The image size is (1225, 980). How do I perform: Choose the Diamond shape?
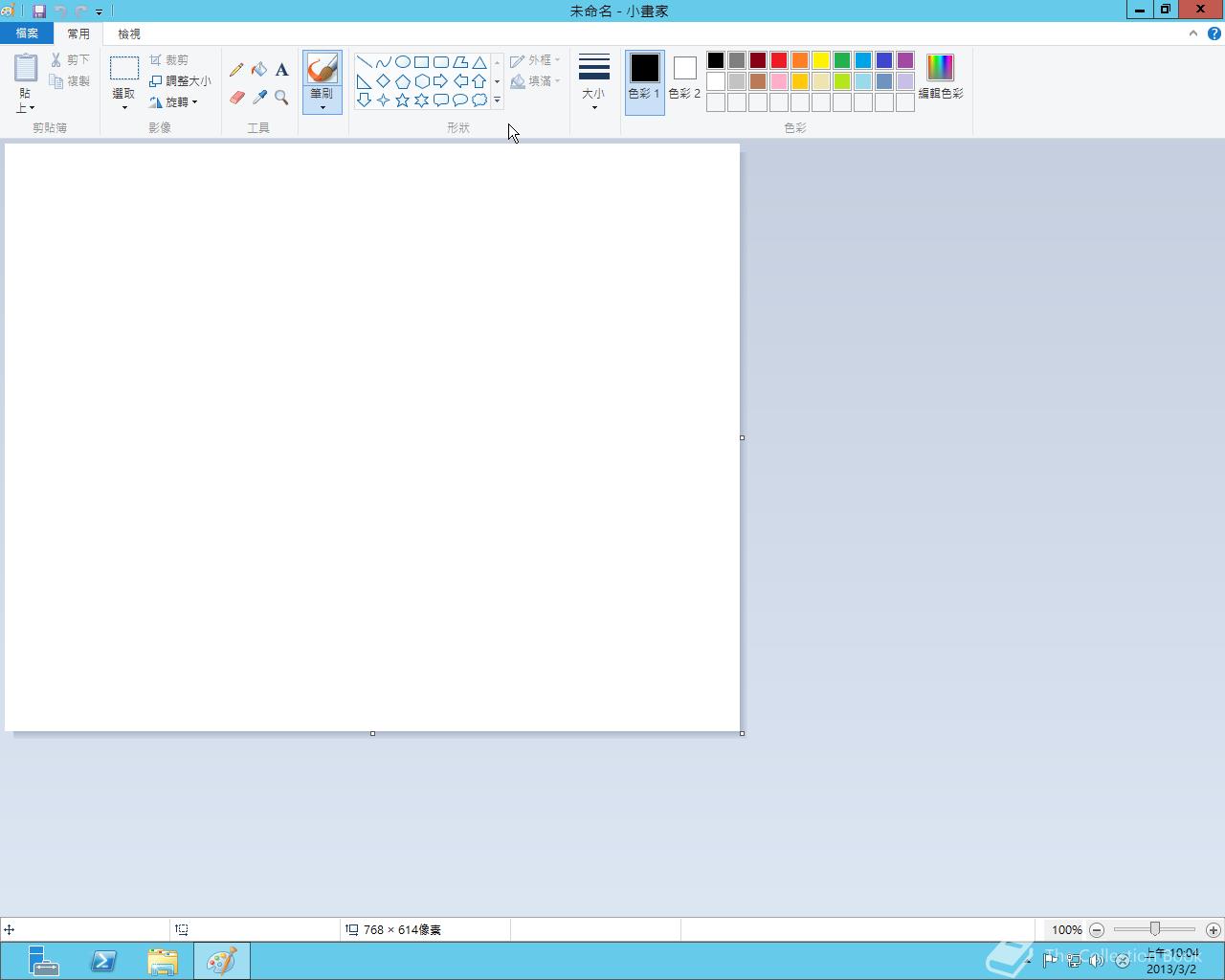point(383,81)
